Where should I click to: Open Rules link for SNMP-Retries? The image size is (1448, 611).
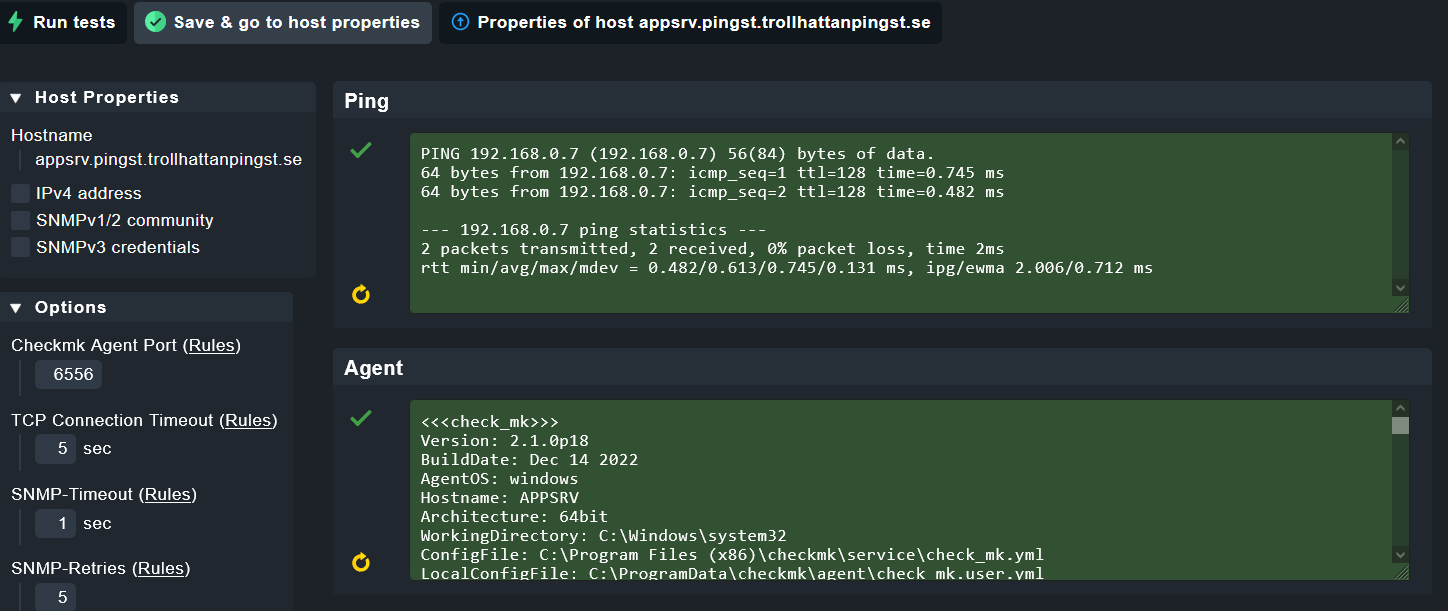[x=163, y=568]
